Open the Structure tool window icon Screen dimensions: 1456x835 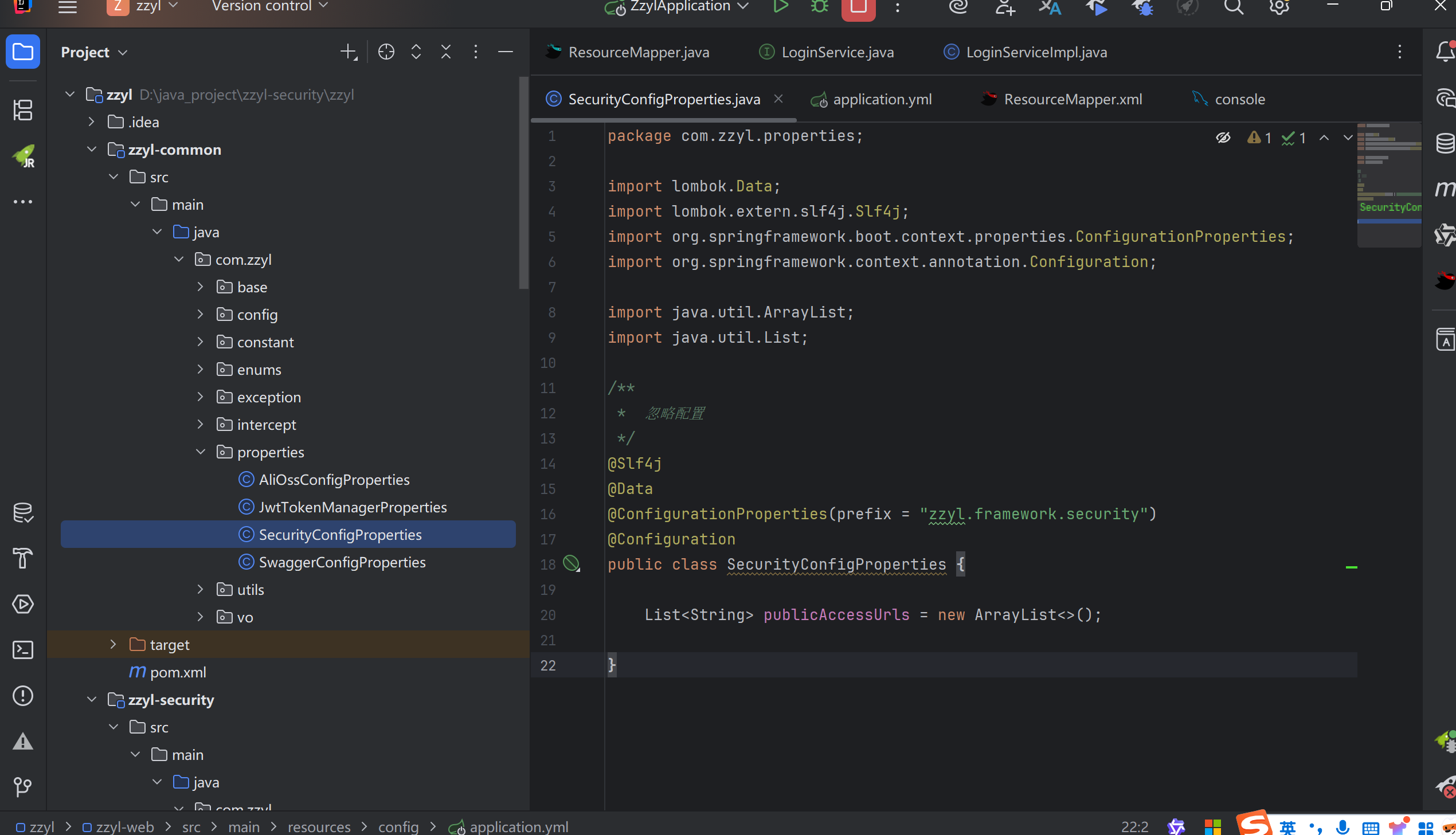coord(23,110)
